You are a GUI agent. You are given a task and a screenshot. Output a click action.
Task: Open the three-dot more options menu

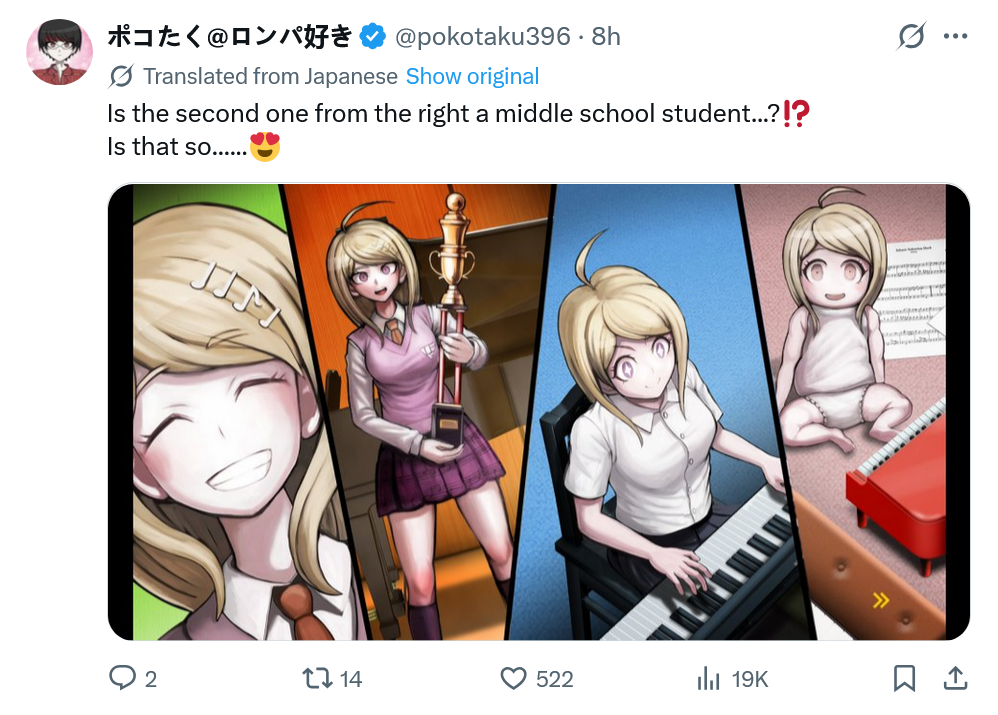(955, 36)
